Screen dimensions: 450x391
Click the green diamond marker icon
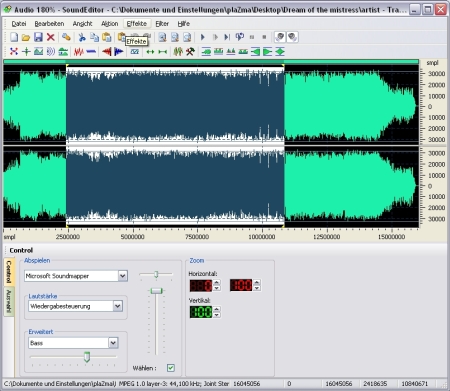(280, 51)
